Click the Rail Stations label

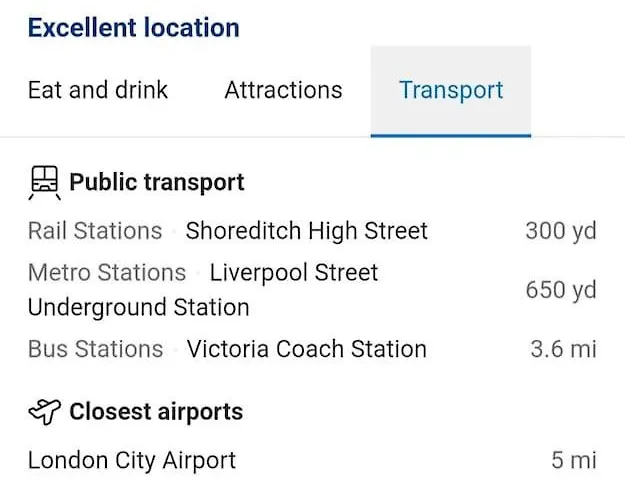pyautogui.click(x=95, y=231)
